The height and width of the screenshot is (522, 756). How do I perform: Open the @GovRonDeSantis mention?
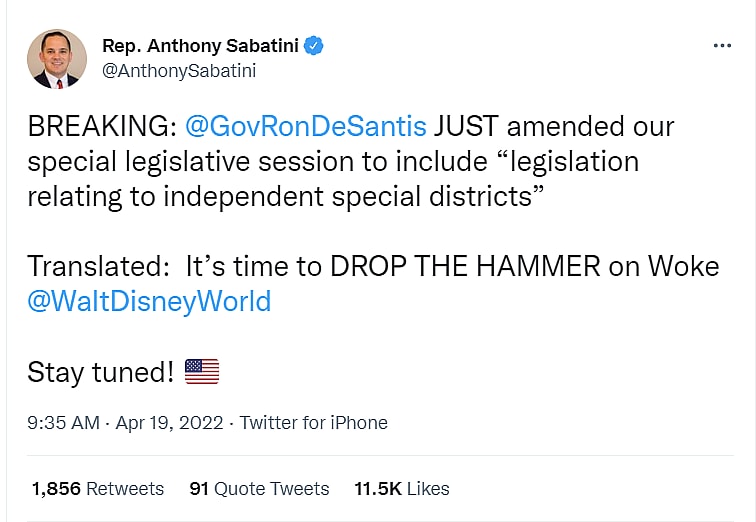(306, 127)
